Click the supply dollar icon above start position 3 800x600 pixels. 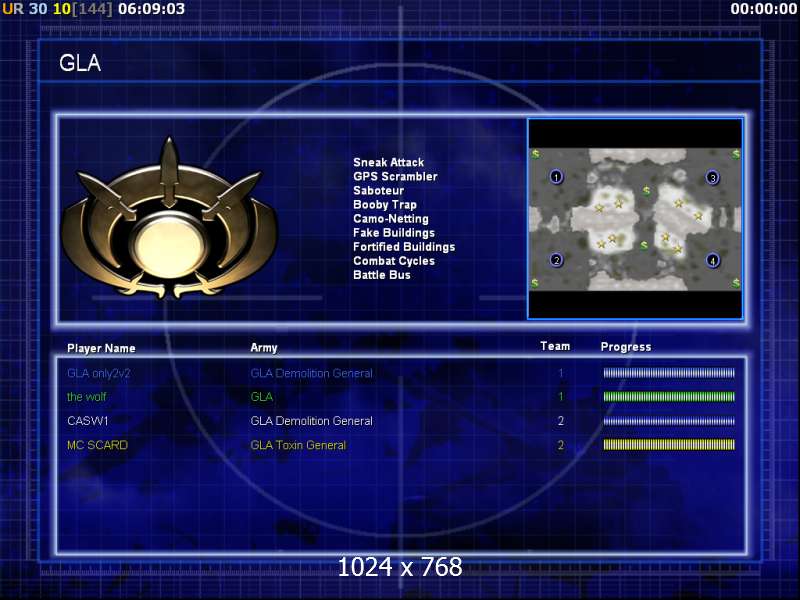(x=736, y=154)
